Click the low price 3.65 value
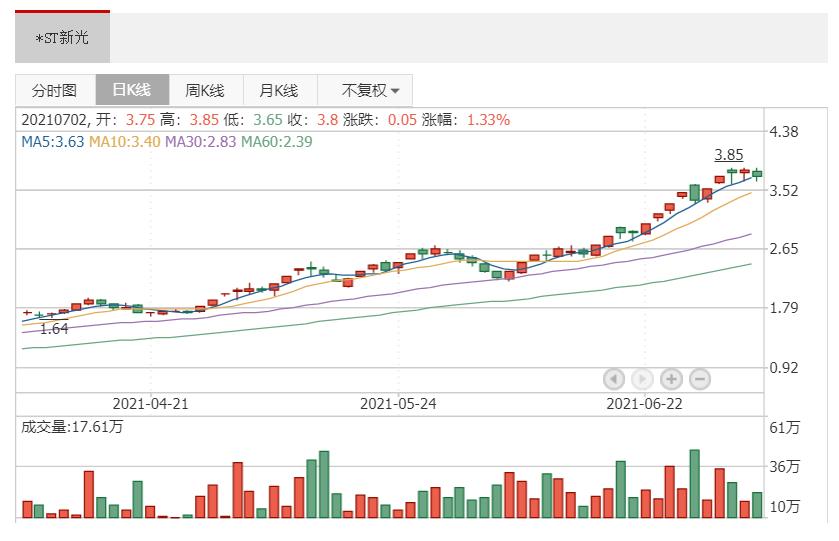This screenshot has height=541, width=839. coord(268,119)
